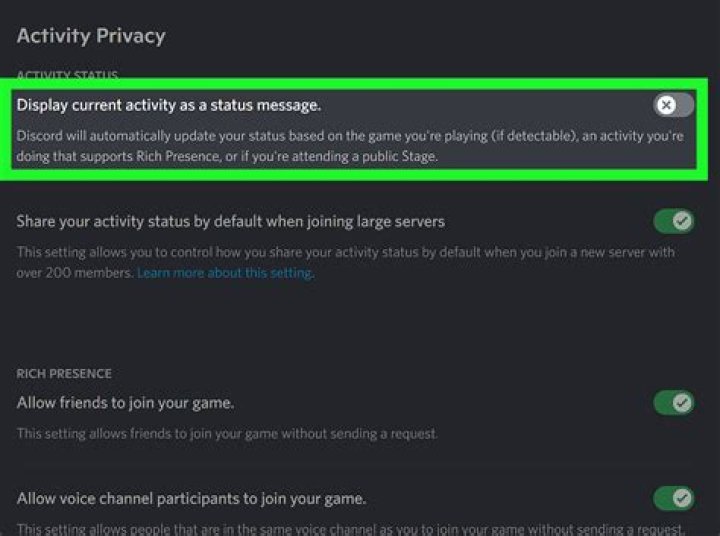Click checkmark knob on friends join game switch

pos(682,403)
